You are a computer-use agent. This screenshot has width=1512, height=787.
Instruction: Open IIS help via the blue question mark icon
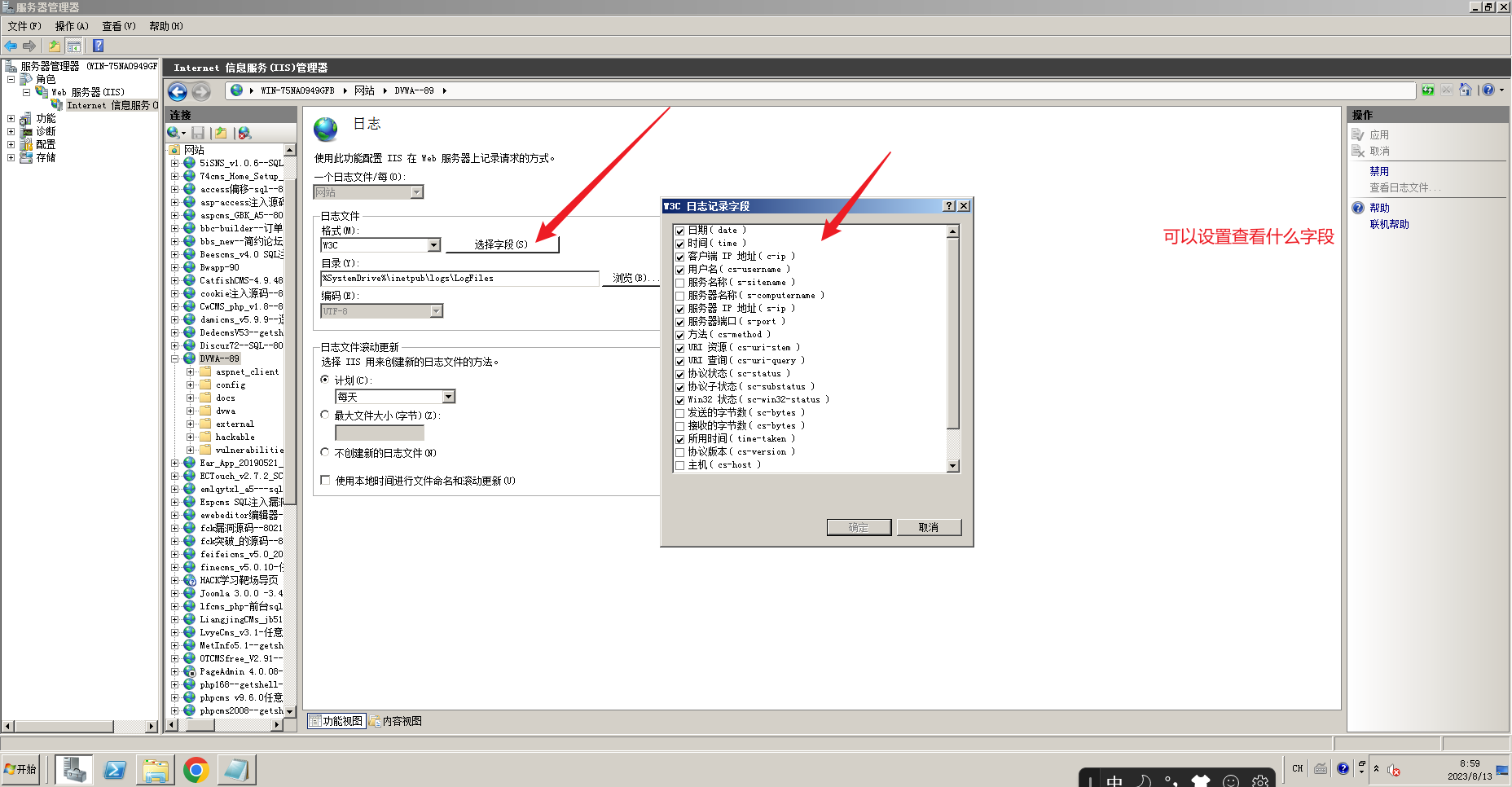tap(1490, 90)
